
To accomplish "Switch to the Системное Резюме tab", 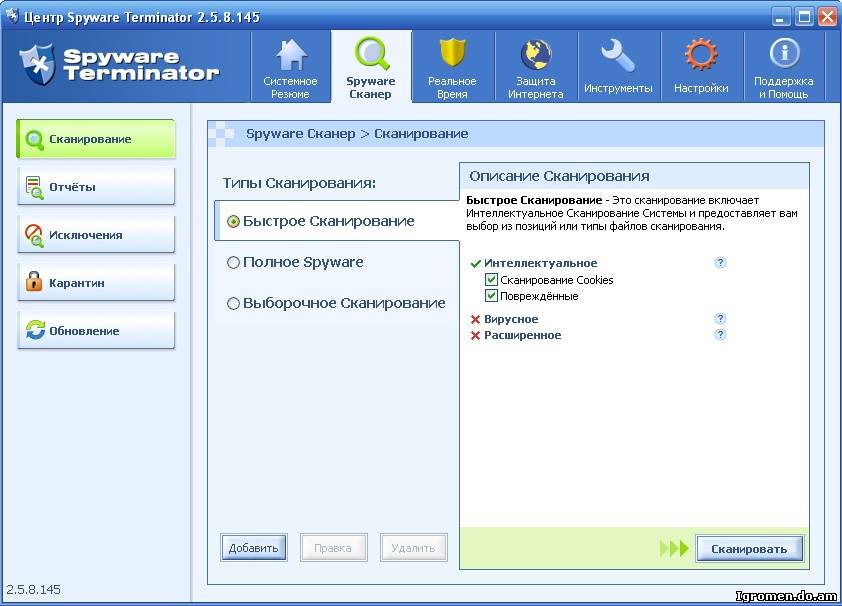I will (x=291, y=67).
